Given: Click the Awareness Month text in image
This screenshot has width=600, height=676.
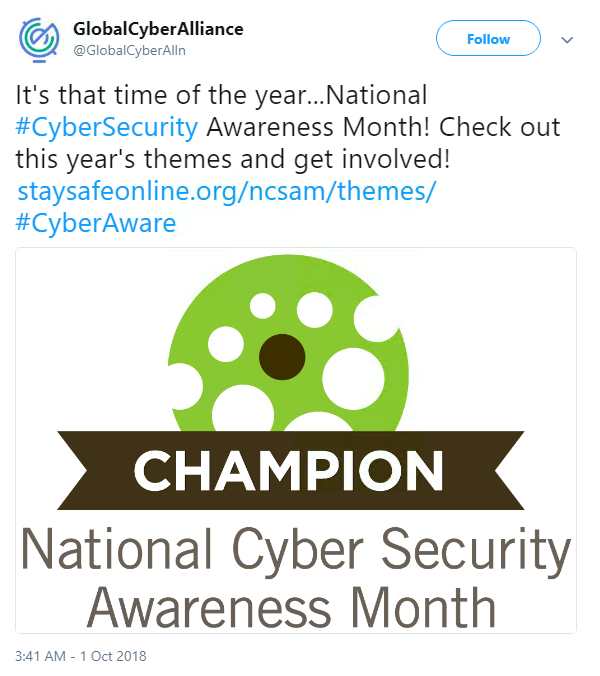Looking at the screenshot, I should (x=291, y=608).
